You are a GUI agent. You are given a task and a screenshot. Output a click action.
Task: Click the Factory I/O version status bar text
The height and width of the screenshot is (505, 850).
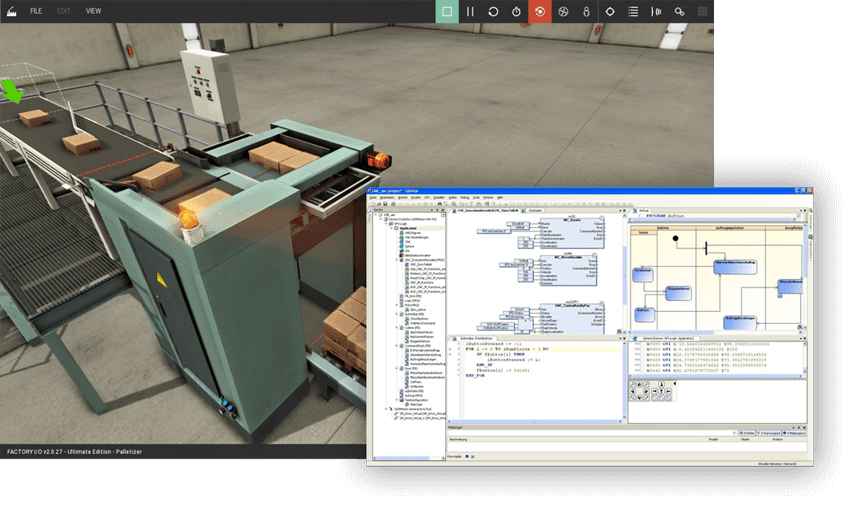point(74,451)
